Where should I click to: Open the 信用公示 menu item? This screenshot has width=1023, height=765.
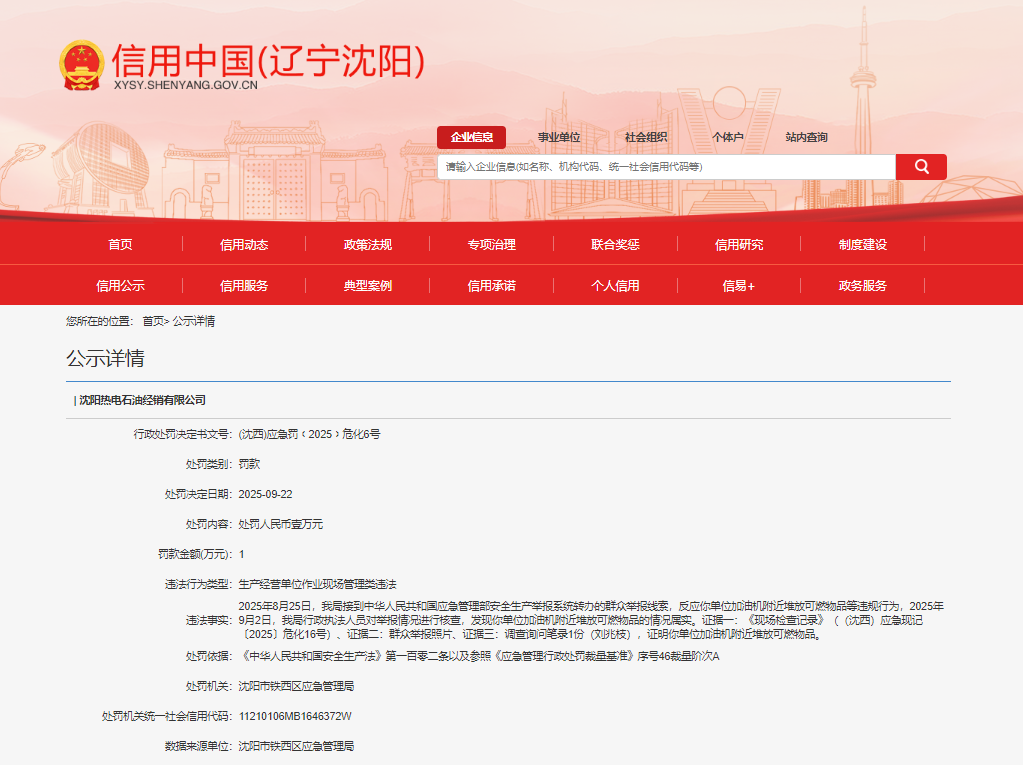point(120,286)
